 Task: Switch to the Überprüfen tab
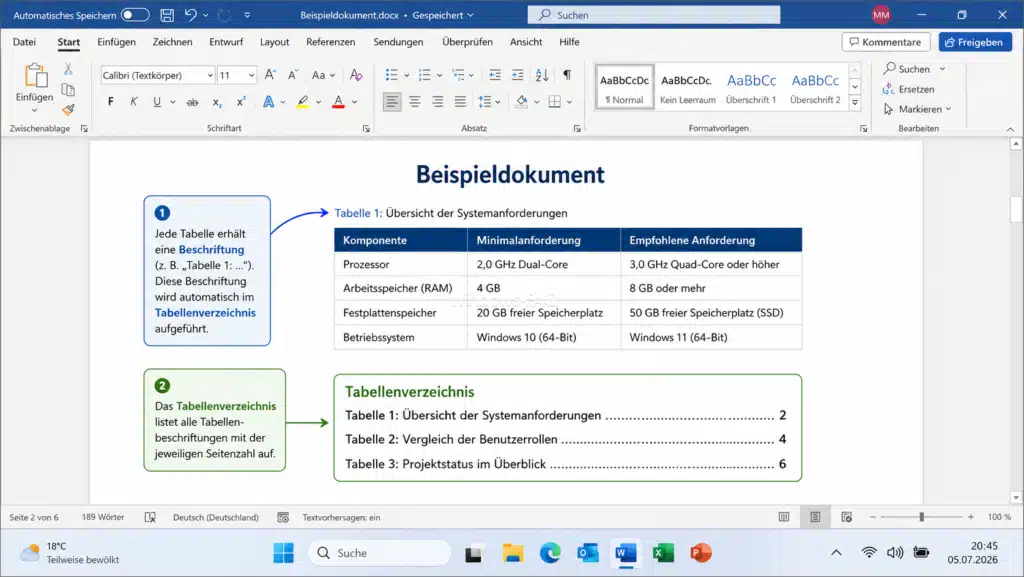[467, 42]
